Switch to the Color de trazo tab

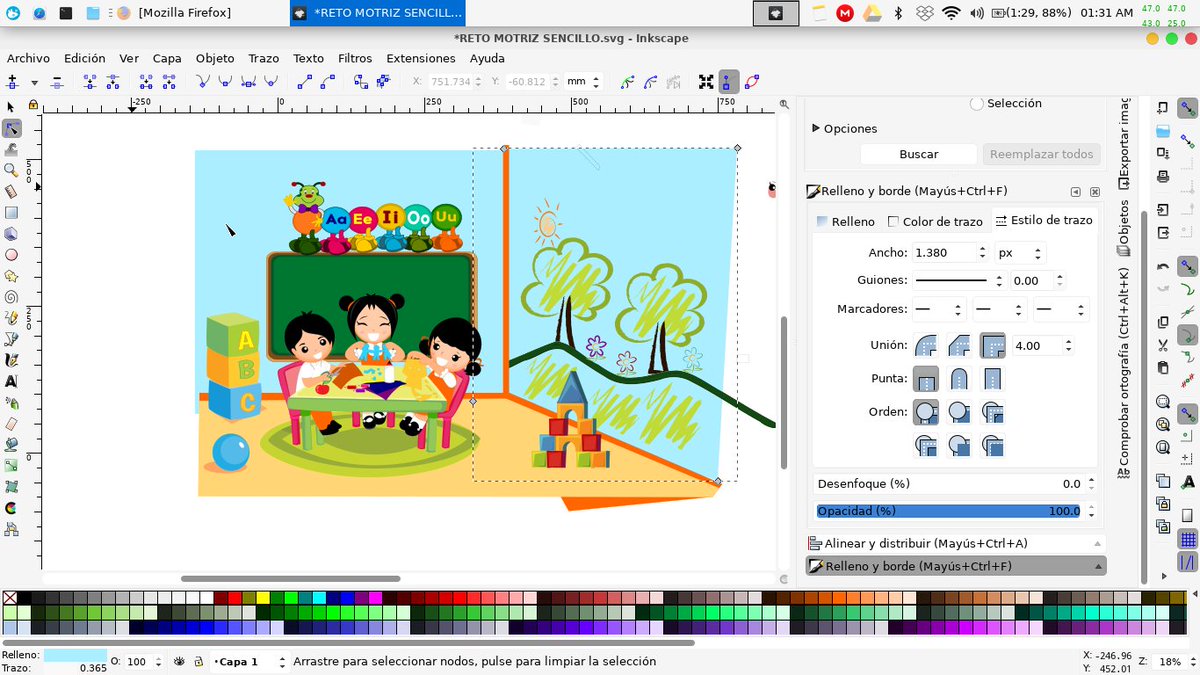[935, 221]
